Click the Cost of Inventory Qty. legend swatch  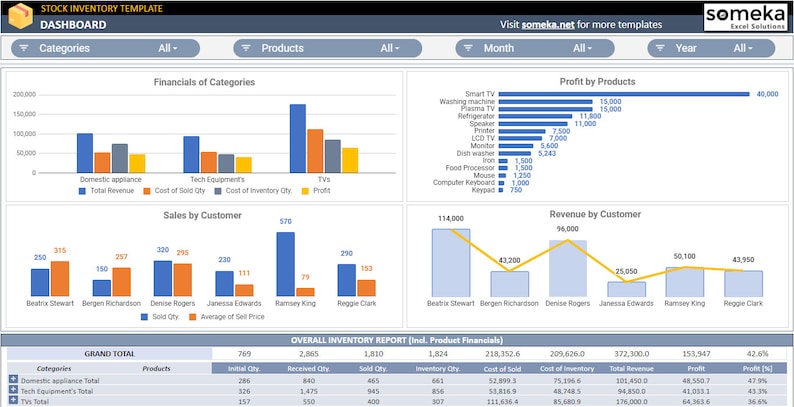tap(218, 191)
